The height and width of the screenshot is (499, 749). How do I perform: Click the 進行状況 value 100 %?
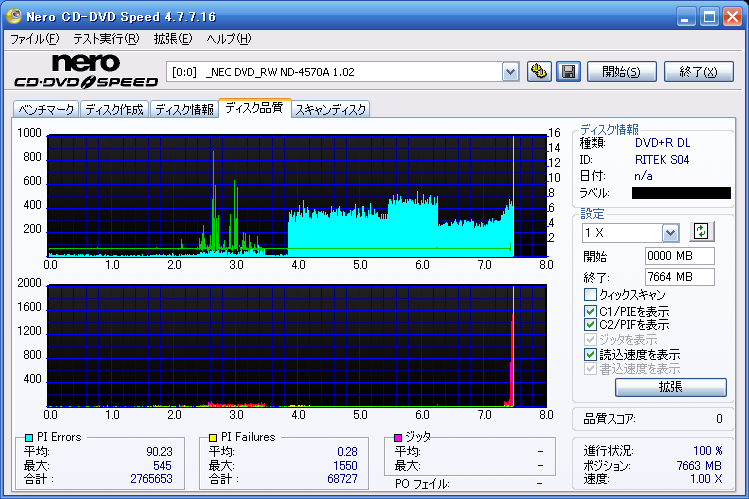[x=708, y=451]
